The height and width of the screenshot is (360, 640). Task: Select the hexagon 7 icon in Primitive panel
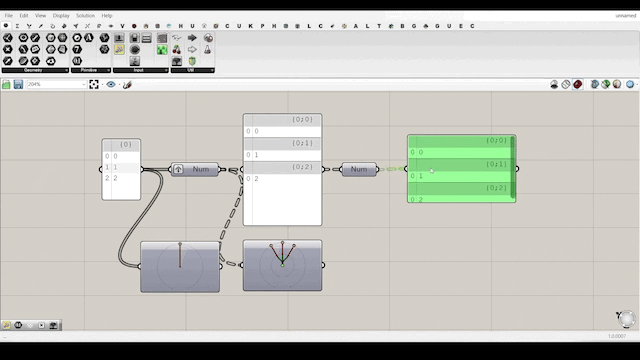pos(77,50)
